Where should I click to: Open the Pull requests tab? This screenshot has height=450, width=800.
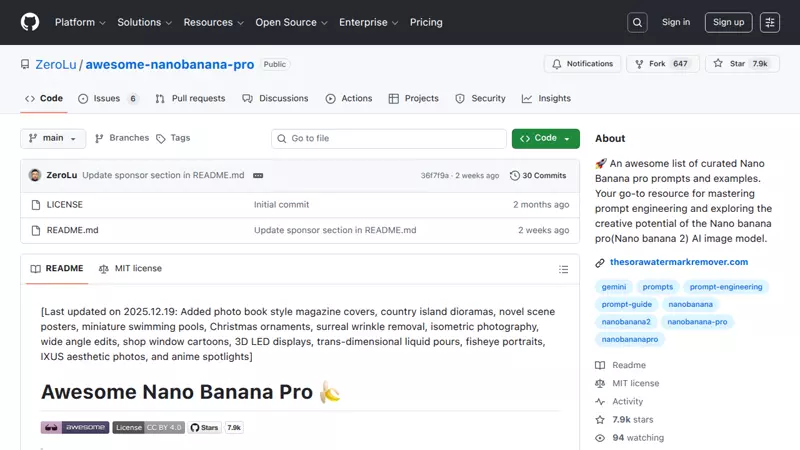click(x=190, y=98)
